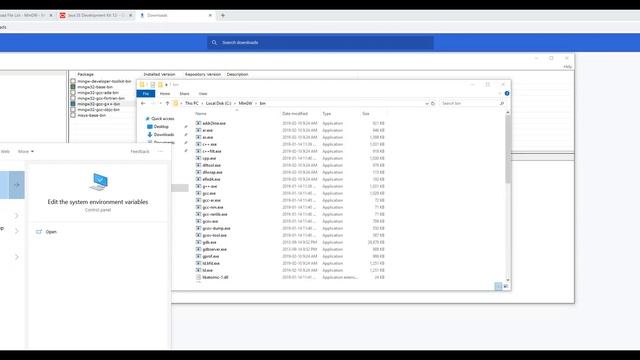Open the Share ribbon tab in Explorer
This screenshot has width=640, height=360.
point(184,94)
